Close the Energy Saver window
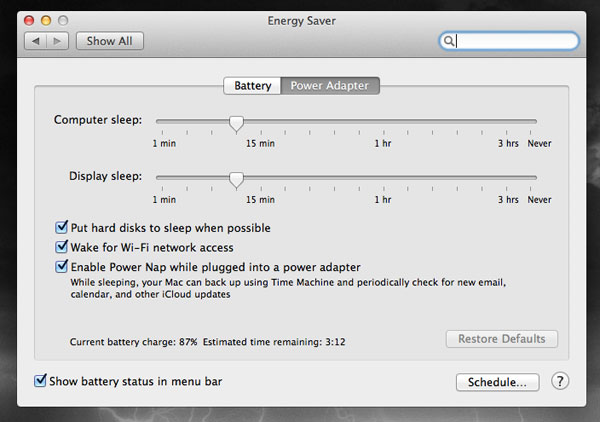Screen dimensions: 600x422 pyautogui.click(x=29, y=20)
